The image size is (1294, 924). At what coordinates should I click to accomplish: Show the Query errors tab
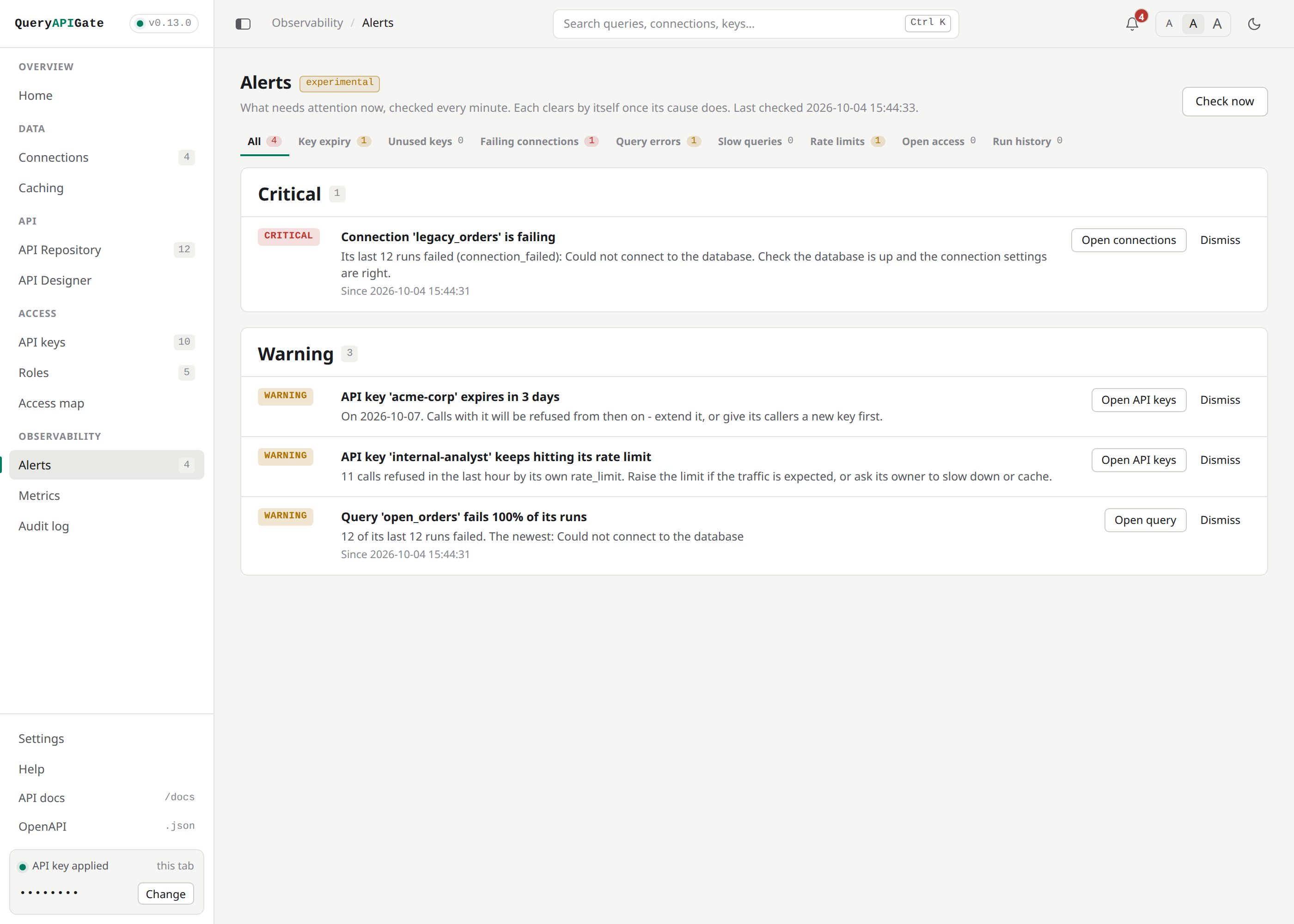tap(658, 141)
